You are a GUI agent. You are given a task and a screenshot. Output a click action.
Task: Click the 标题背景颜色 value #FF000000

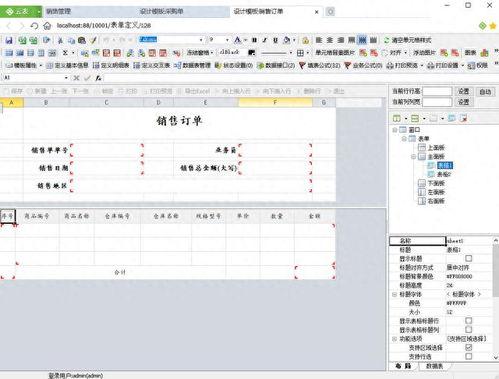[x=459, y=276]
